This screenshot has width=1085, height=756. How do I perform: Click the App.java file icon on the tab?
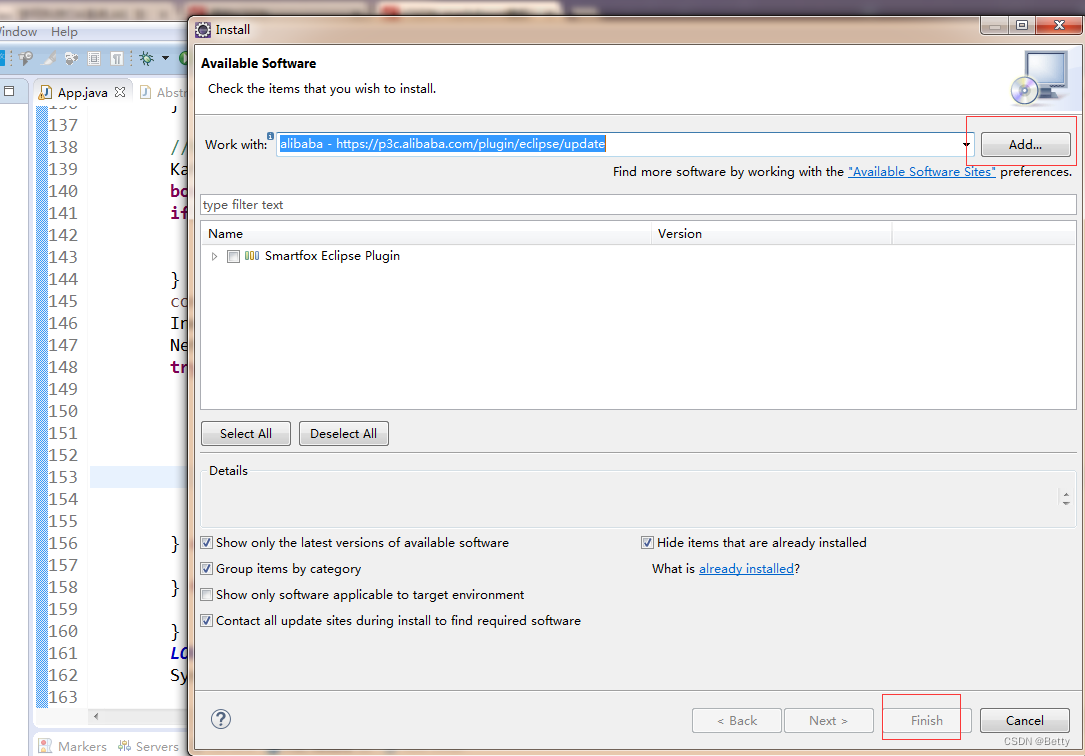pos(46,92)
